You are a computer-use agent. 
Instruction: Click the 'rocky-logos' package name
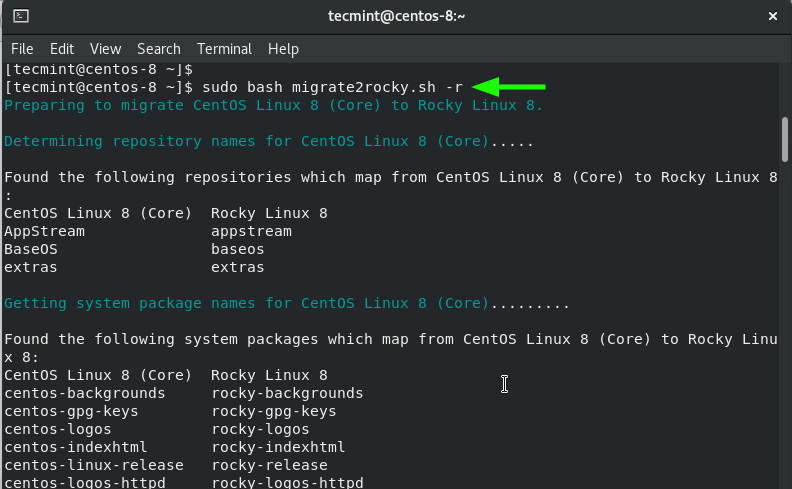click(260, 429)
